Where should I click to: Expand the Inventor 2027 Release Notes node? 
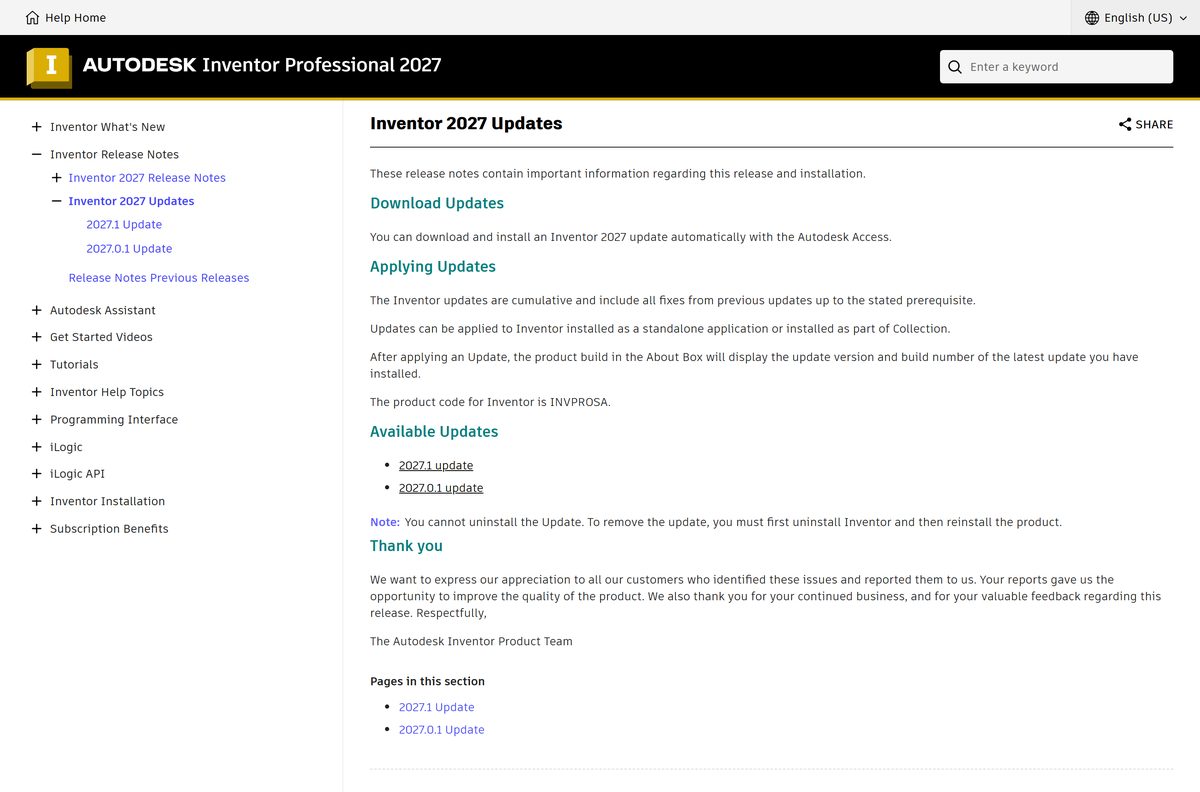click(56, 178)
